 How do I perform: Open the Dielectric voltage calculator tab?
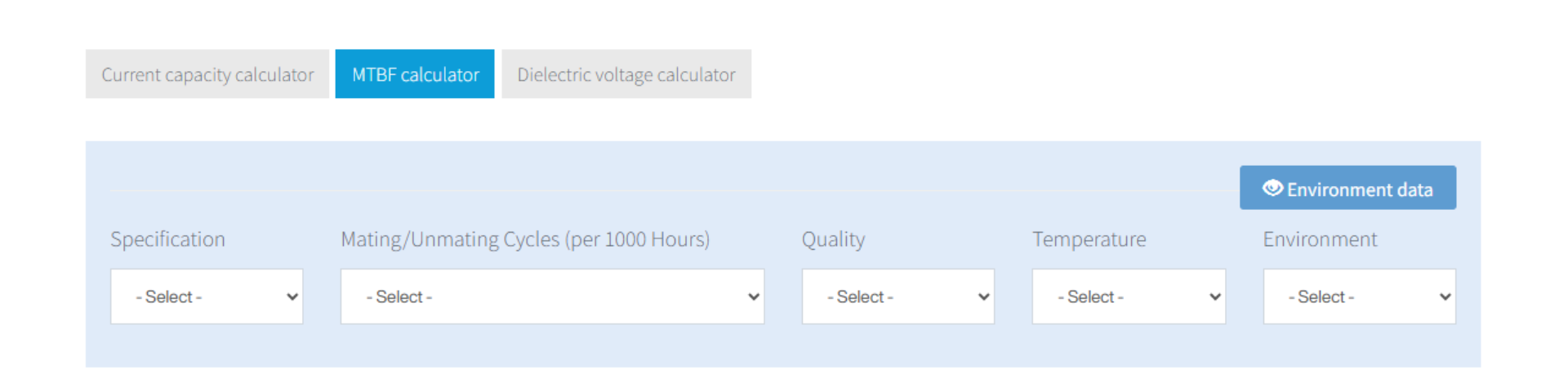[x=626, y=74]
